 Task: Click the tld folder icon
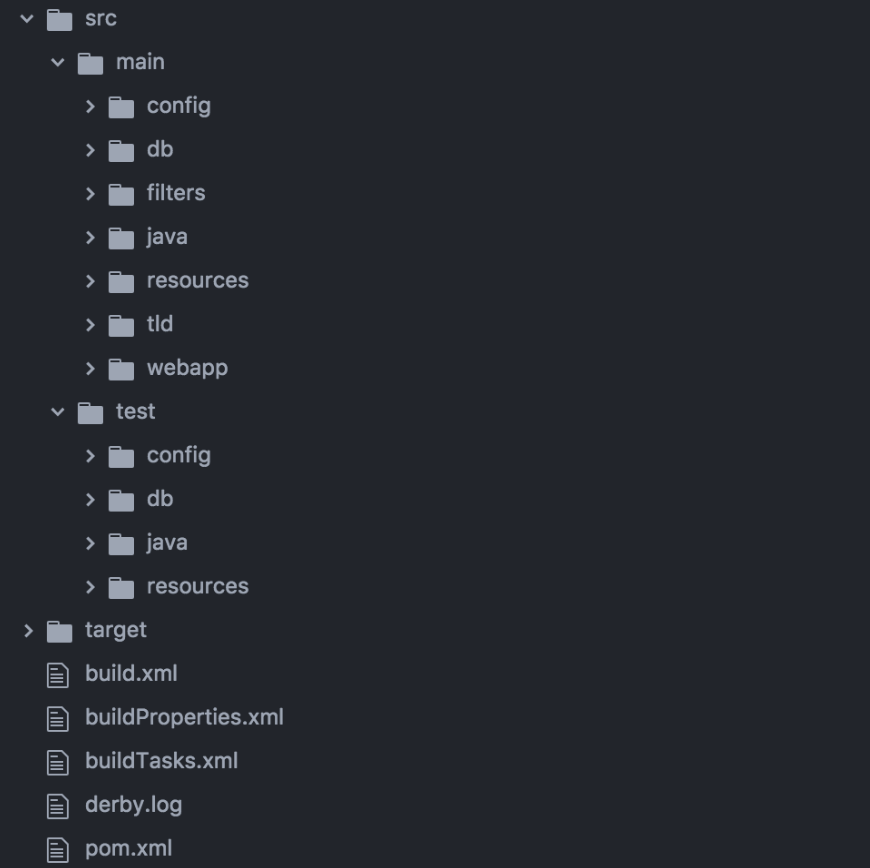pos(121,325)
